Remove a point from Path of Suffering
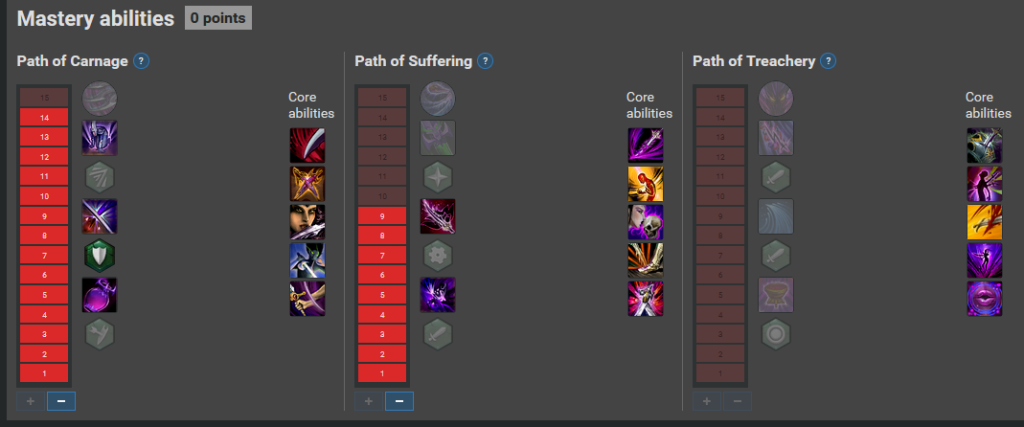1024x427 pixels. click(399, 401)
